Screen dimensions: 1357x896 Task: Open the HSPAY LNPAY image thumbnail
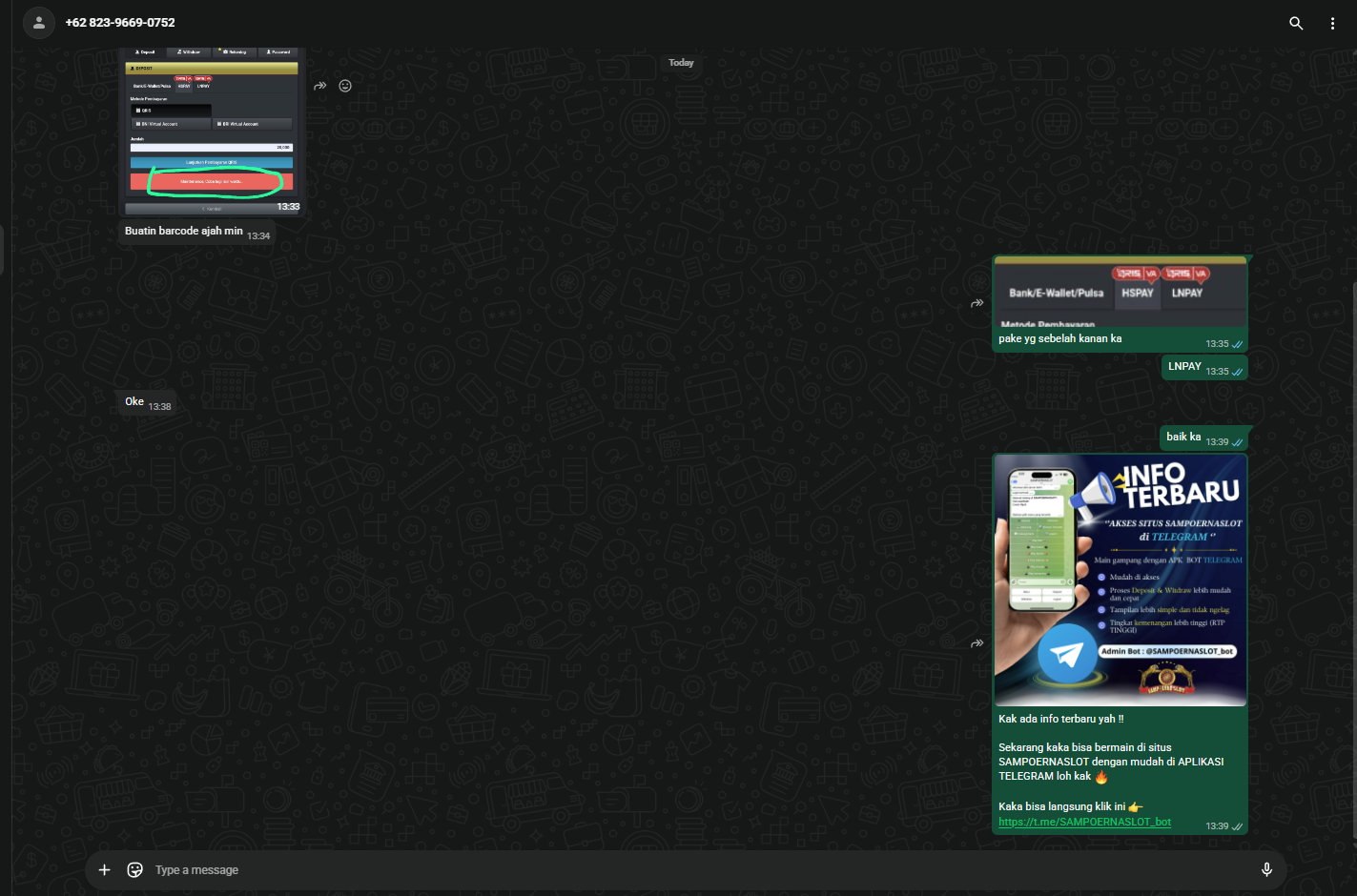coord(1121,293)
